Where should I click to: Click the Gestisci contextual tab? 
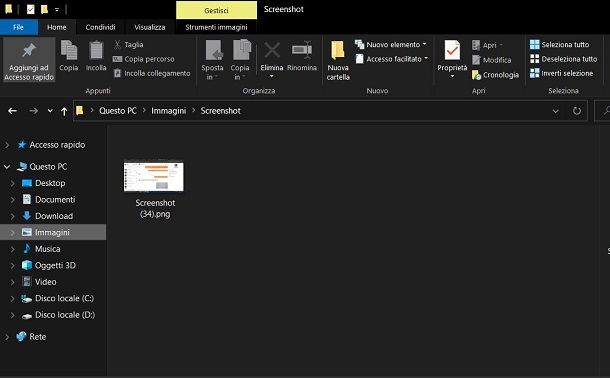coord(216,10)
